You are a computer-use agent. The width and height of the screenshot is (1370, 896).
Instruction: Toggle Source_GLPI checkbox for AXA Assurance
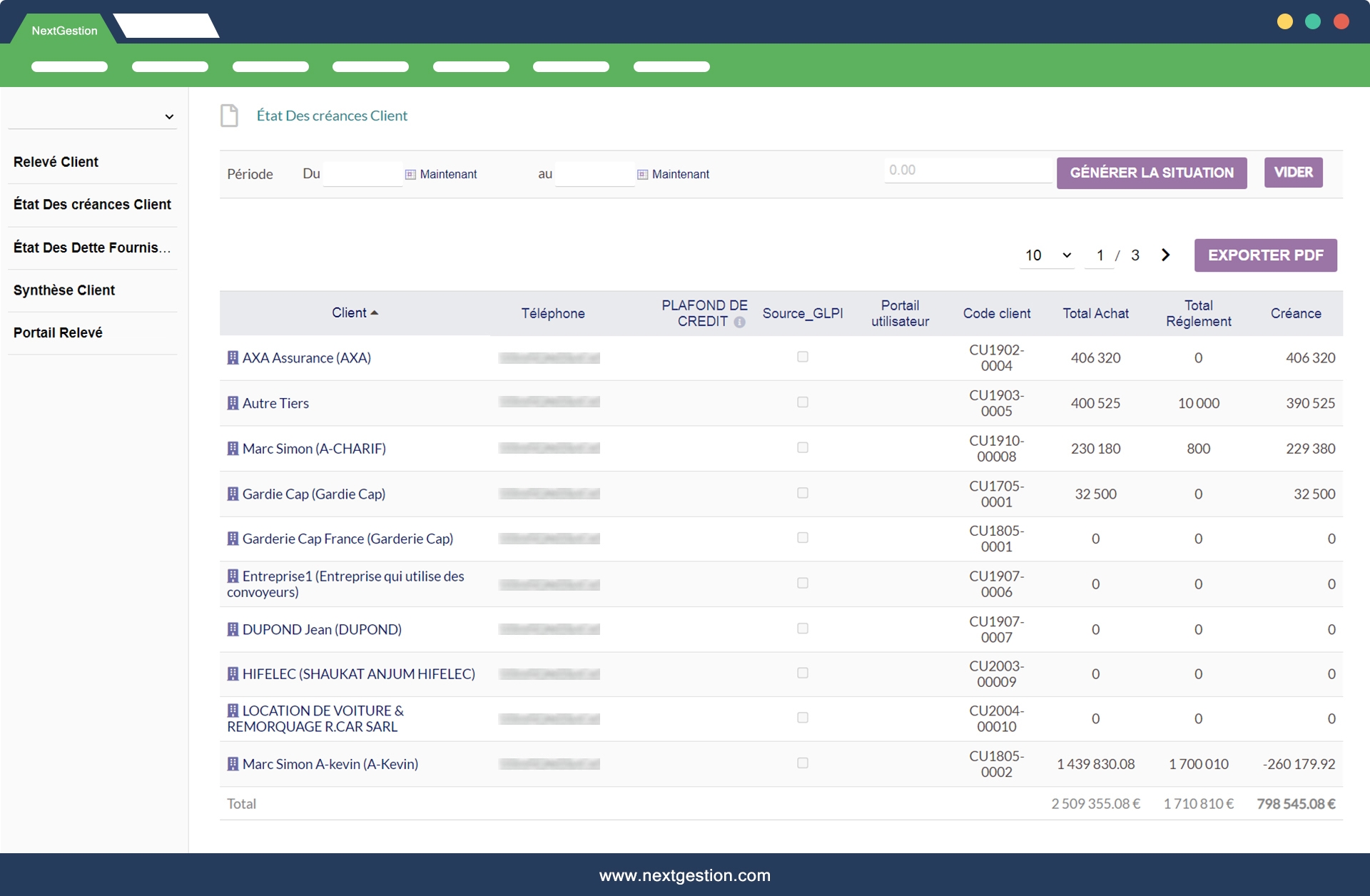click(x=803, y=357)
